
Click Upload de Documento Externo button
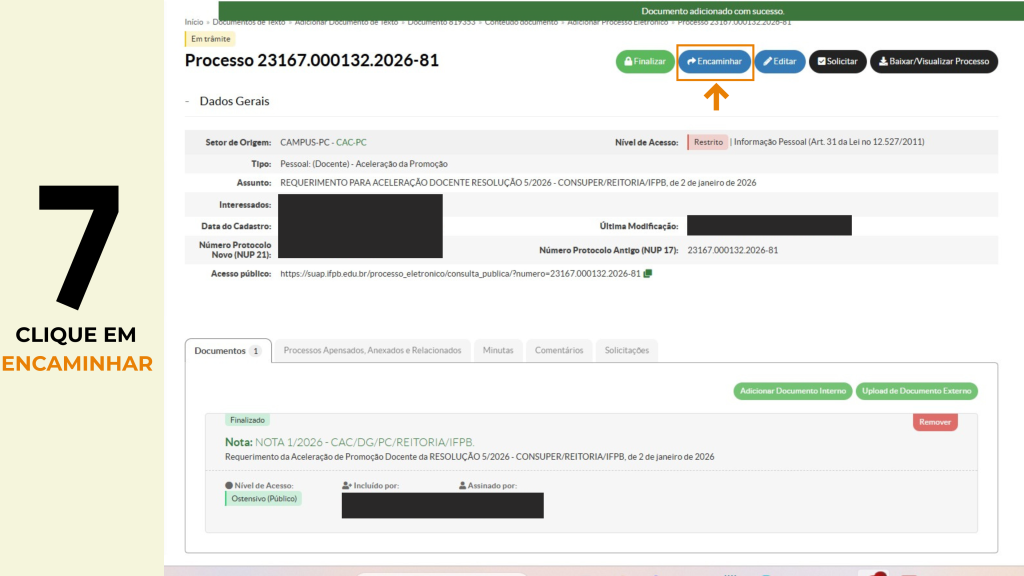point(917,391)
